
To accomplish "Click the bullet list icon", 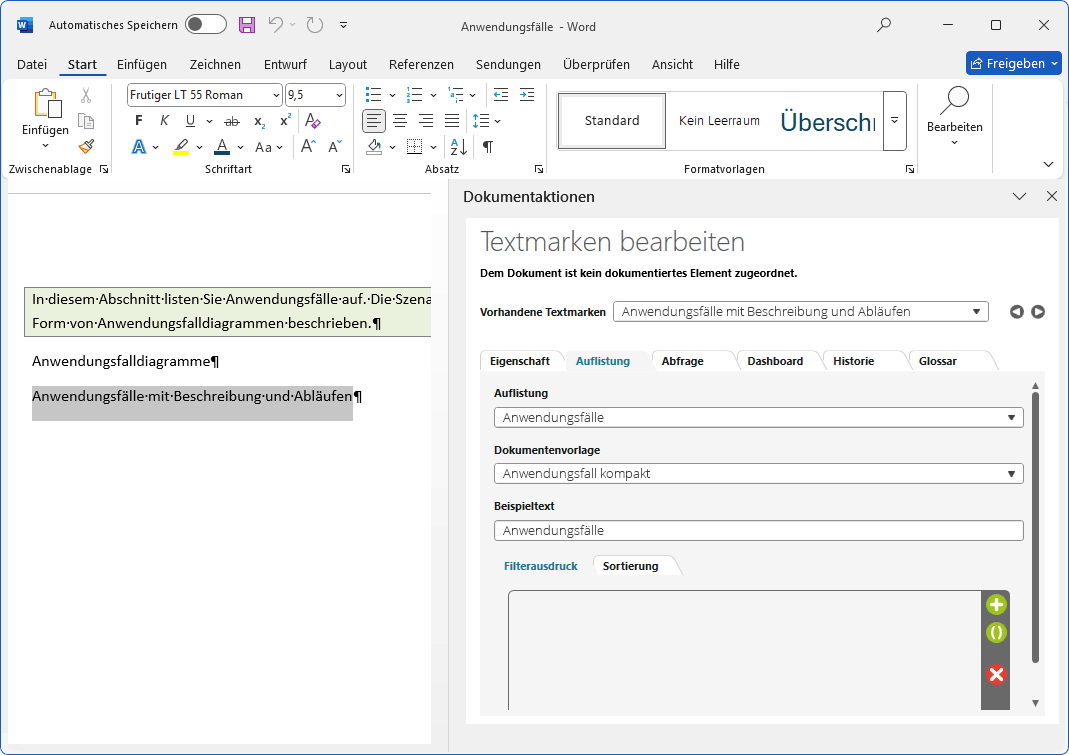I will (x=374, y=94).
